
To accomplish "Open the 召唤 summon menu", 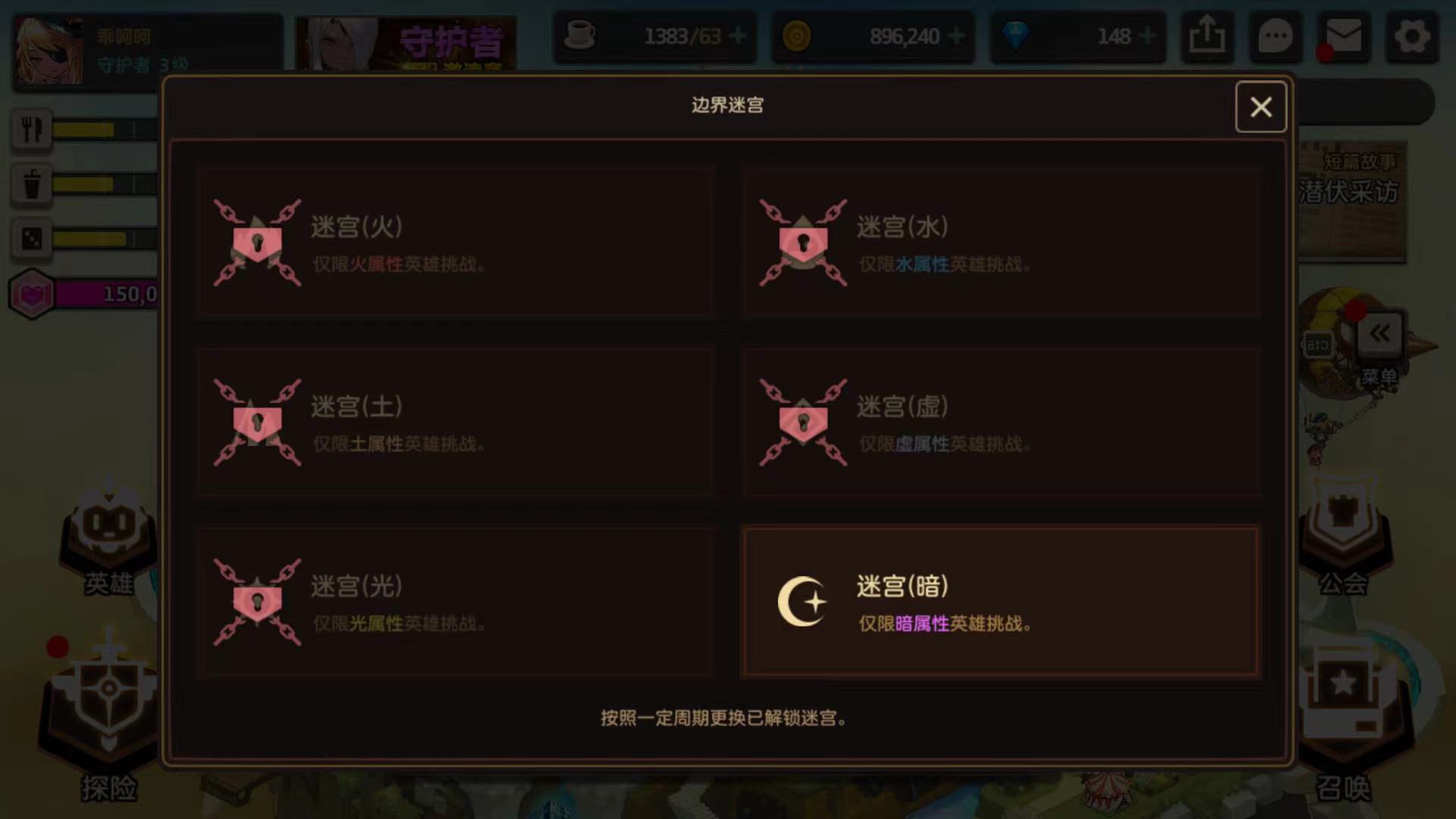I will pyautogui.click(x=1344, y=720).
